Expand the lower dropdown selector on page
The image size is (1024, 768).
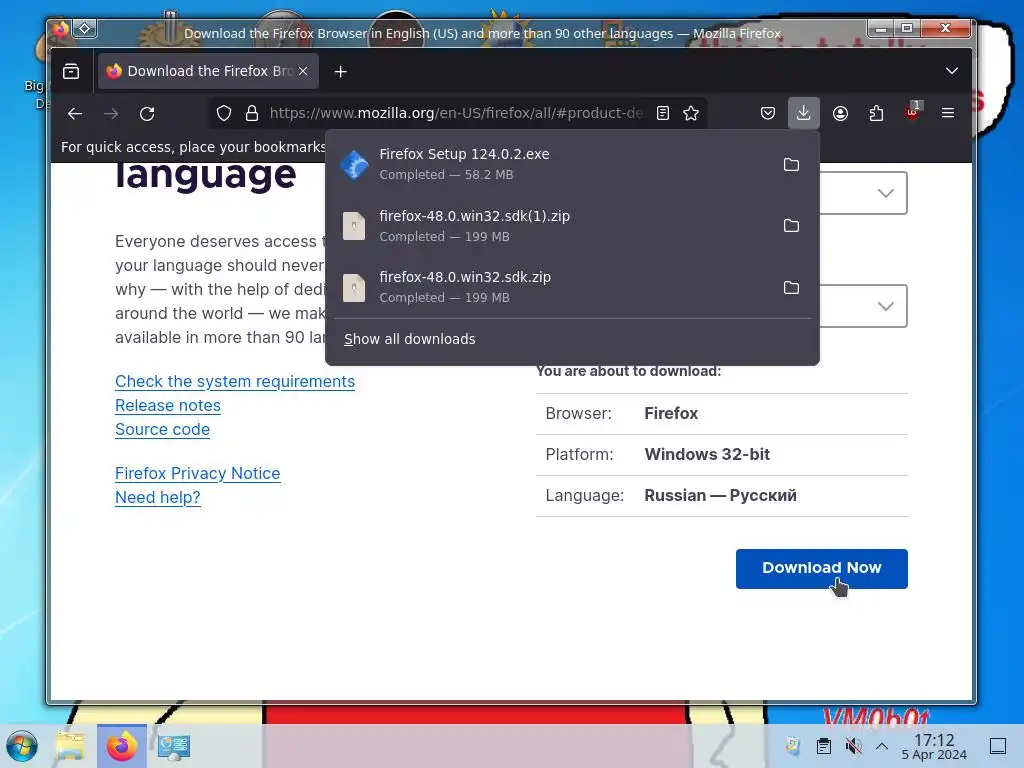coord(863,306)
